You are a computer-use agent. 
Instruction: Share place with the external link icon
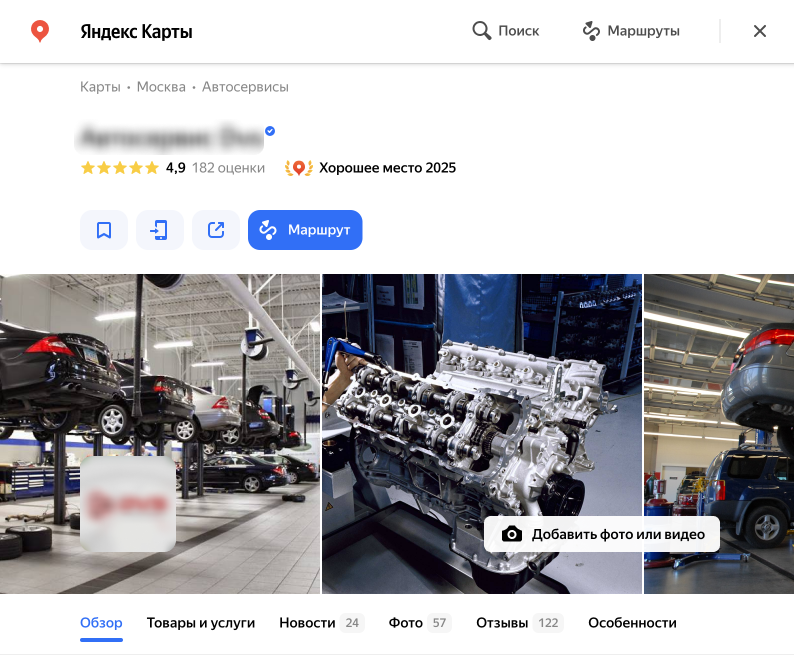[x=216, y=230]
